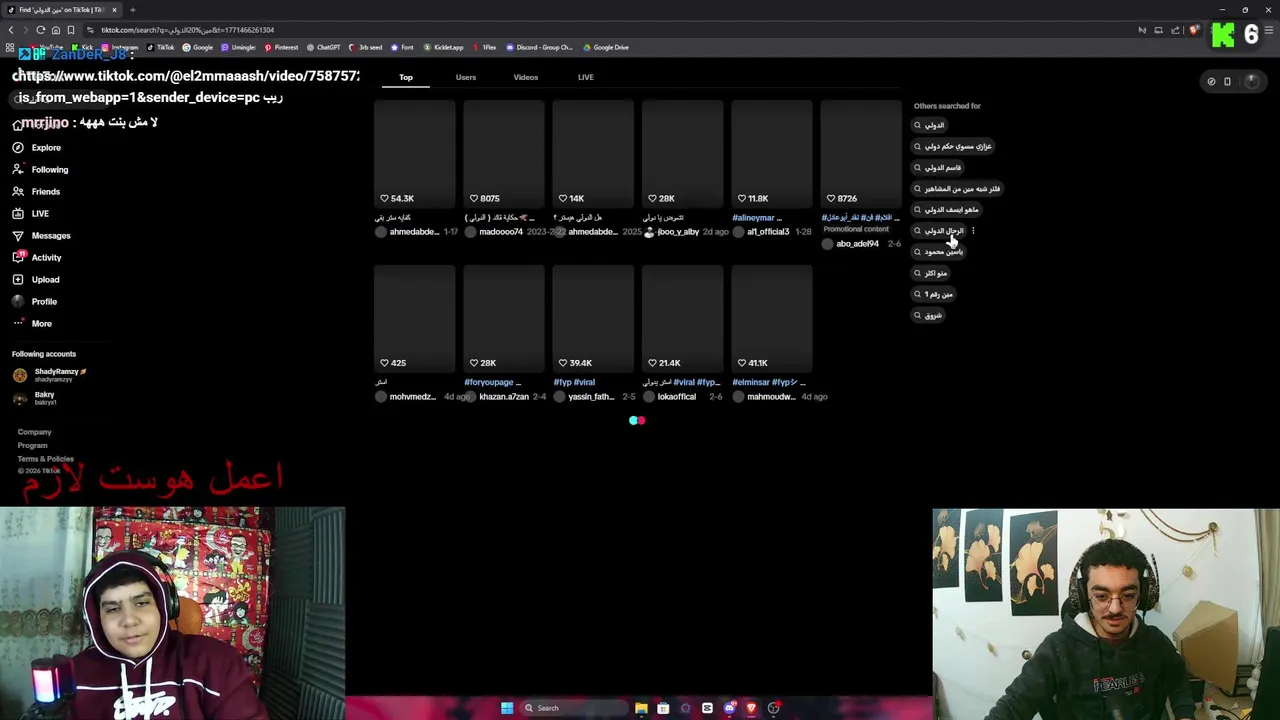
Task: Open Bakry following account
Action: (x=35, y=398)
